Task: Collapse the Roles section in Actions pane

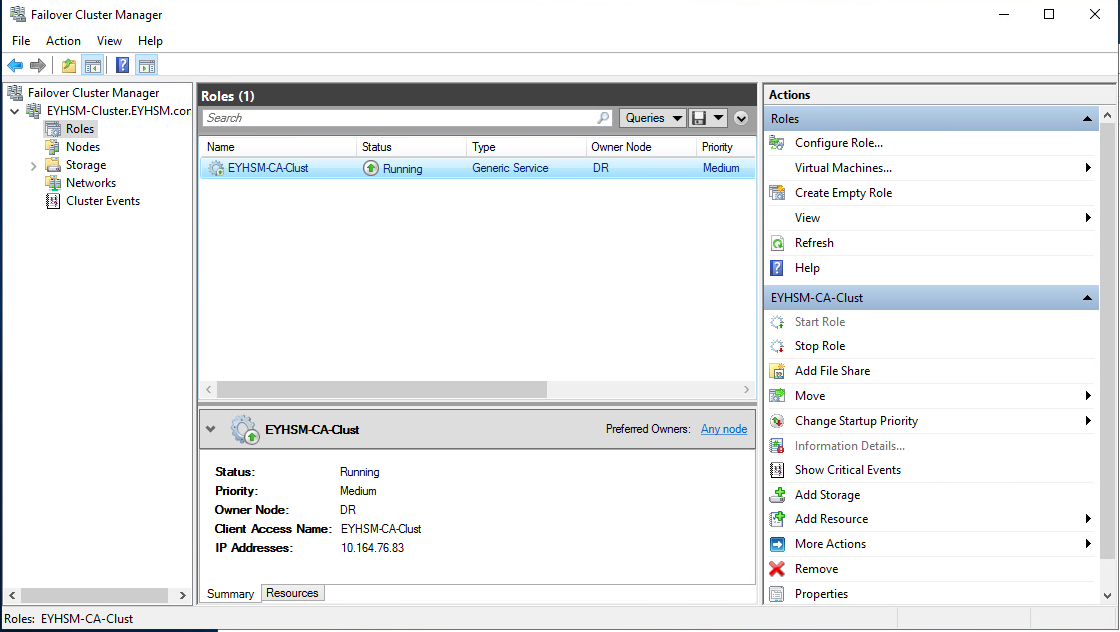Action: (1087, 119)
